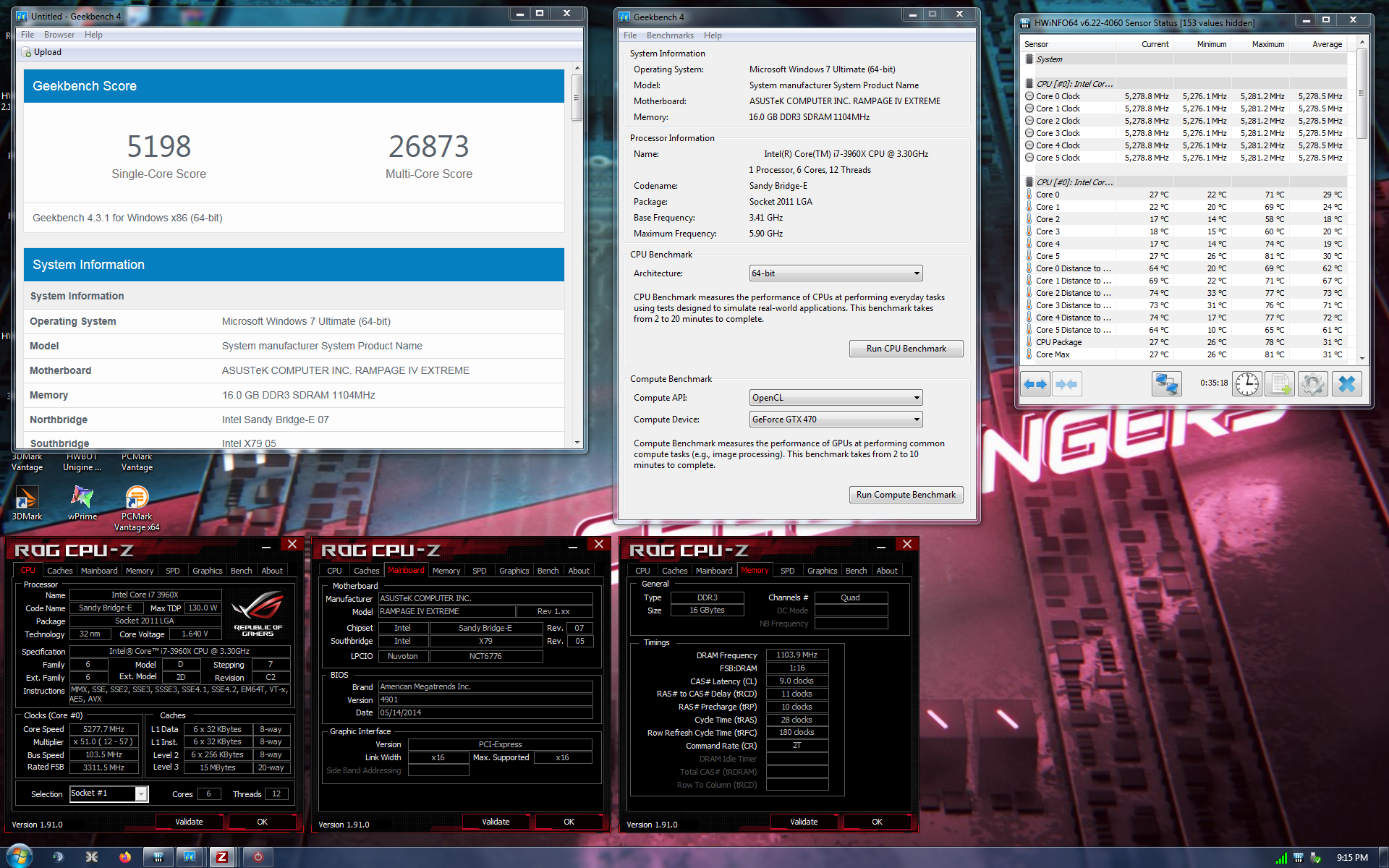Click the crescent icon in the taskbar
Viewport: 1389px width, 868px height.
click(x=58, y=857)
